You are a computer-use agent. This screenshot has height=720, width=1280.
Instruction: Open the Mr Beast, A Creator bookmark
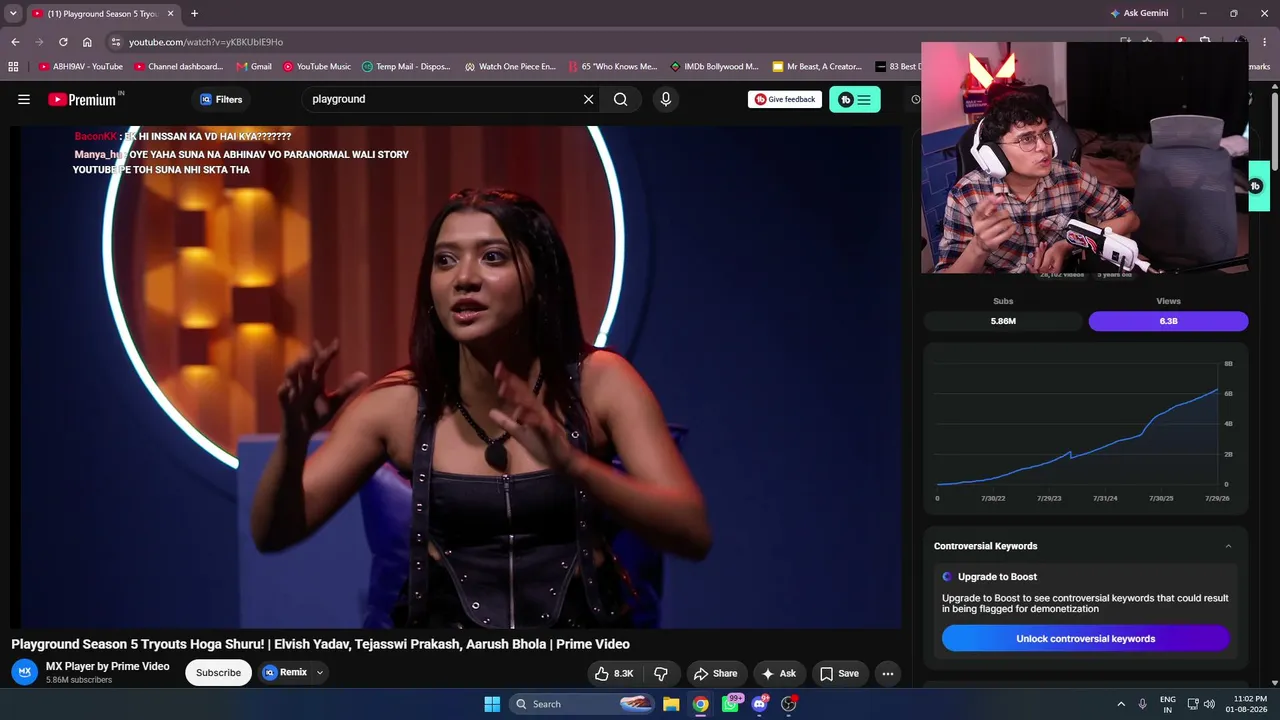click(x=817, y=67)
